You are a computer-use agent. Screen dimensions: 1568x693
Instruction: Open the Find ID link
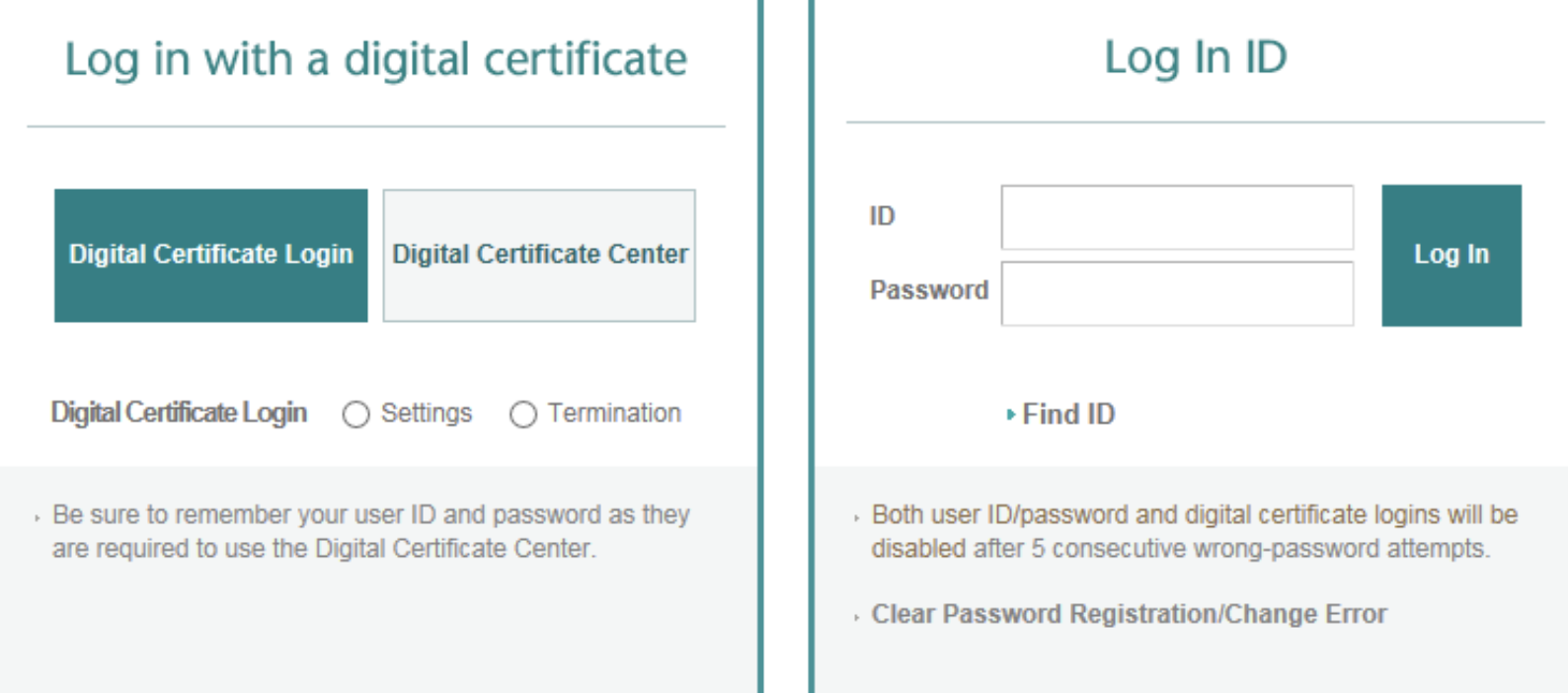[1068, 415]
